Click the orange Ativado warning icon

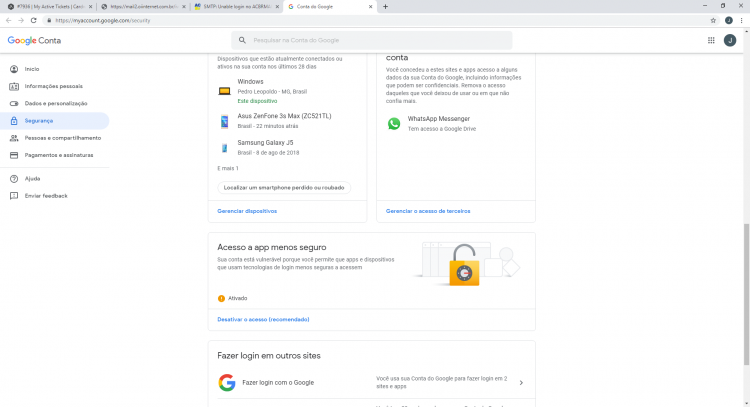(221, 298)
